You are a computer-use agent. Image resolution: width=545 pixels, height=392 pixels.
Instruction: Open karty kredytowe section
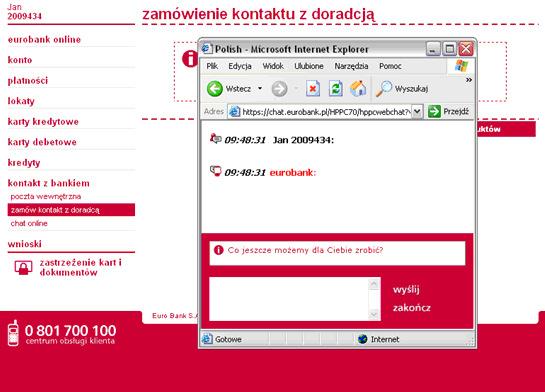pyautogui.click(x=43, y=122)
